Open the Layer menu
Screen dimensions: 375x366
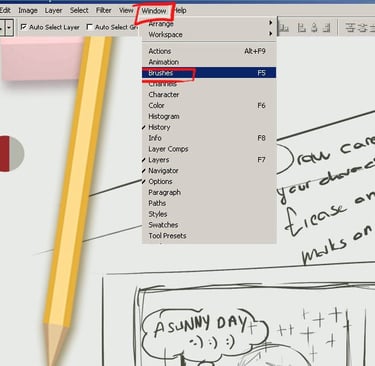coord(53,11)
